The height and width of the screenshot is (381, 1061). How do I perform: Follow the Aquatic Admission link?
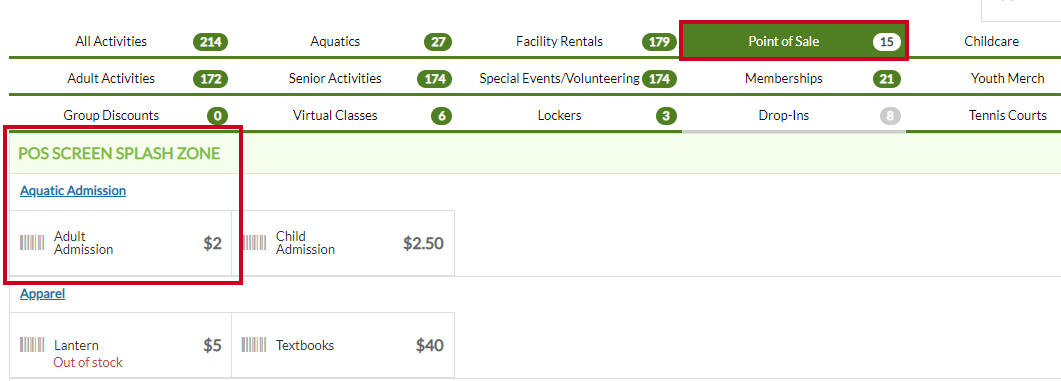[73, 191]
